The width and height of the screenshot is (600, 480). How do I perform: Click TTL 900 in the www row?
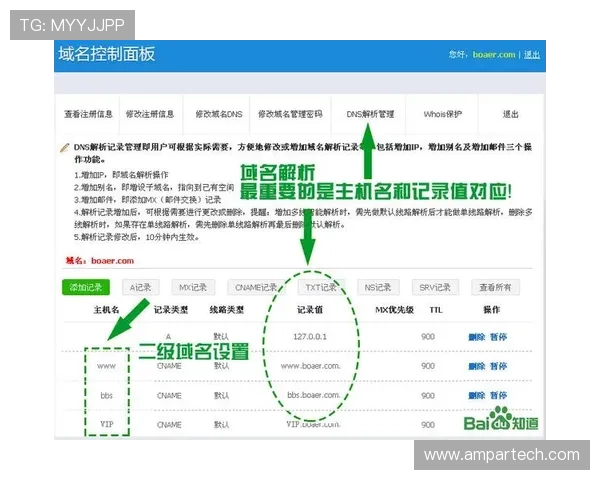(x=428, y=366)
